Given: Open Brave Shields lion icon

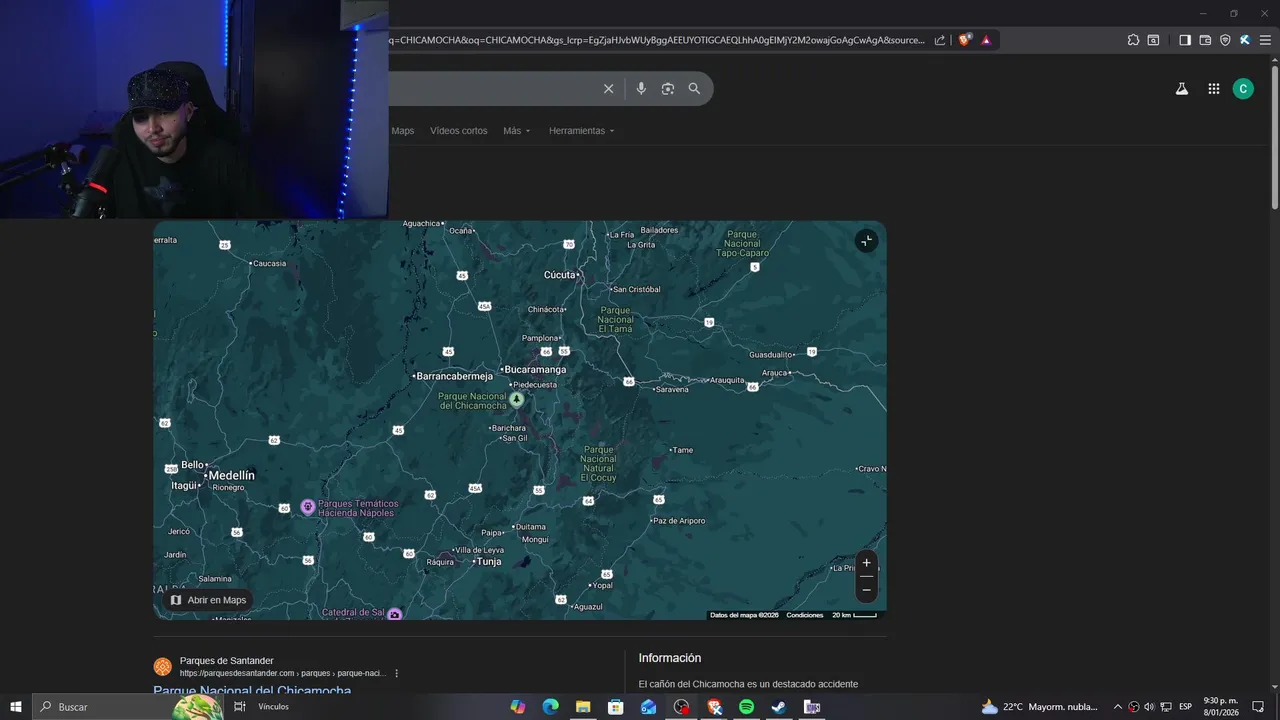Looking at the screenshot, I should 964,40.
